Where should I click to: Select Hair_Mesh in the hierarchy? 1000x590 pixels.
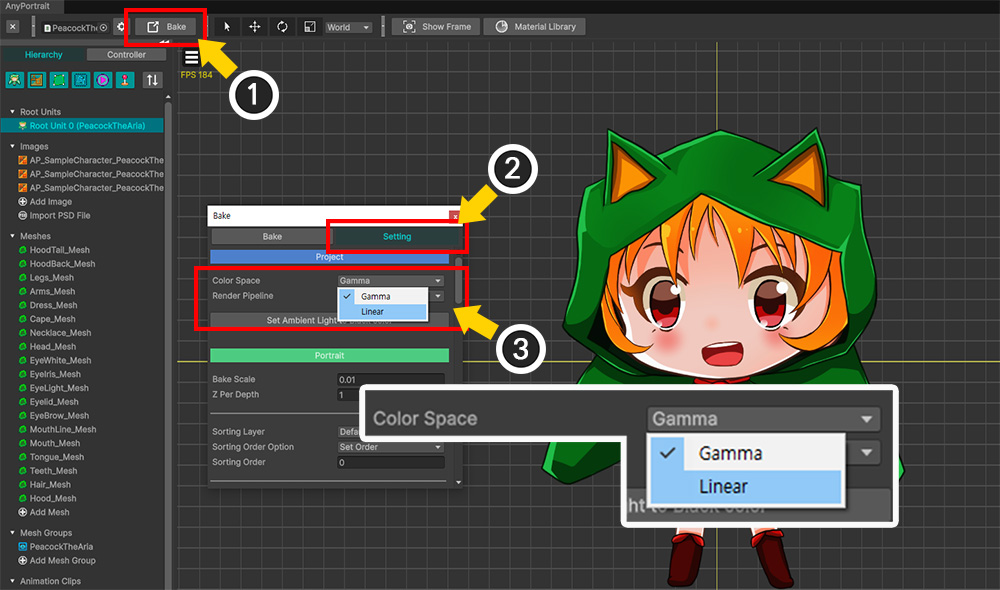[50, 485]
